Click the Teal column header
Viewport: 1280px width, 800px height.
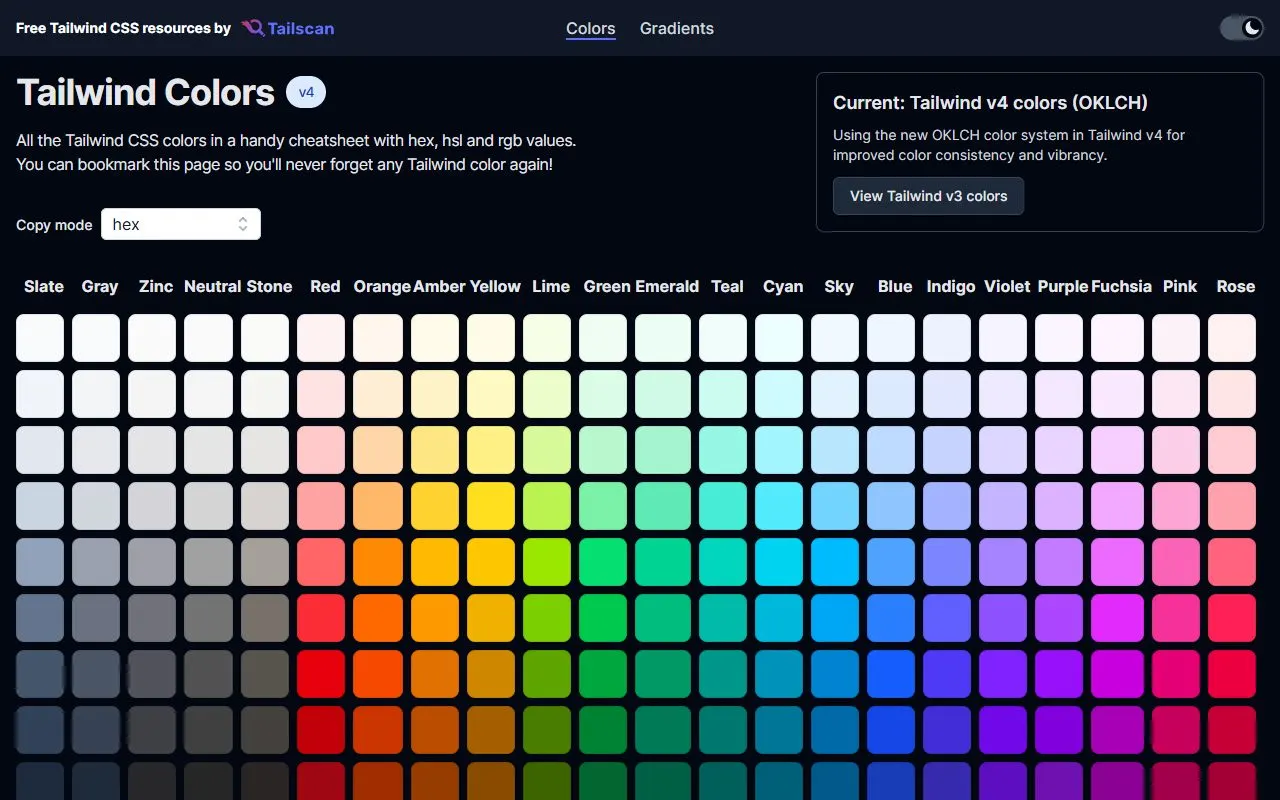[727, 286]
